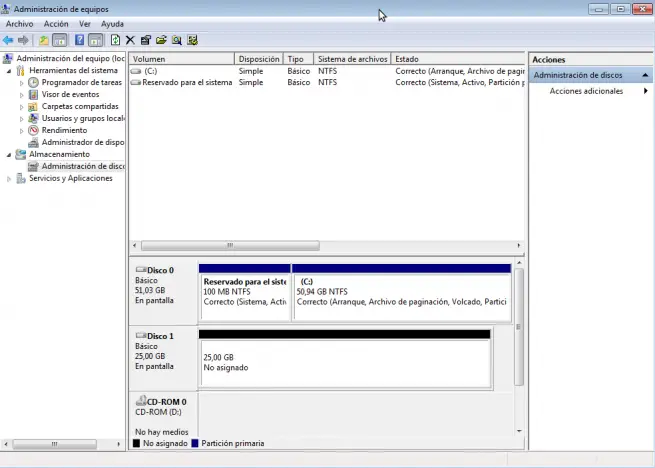
Task: Select the (C:) 50,94 GB NTFS partition block
Action: [400, 295]
